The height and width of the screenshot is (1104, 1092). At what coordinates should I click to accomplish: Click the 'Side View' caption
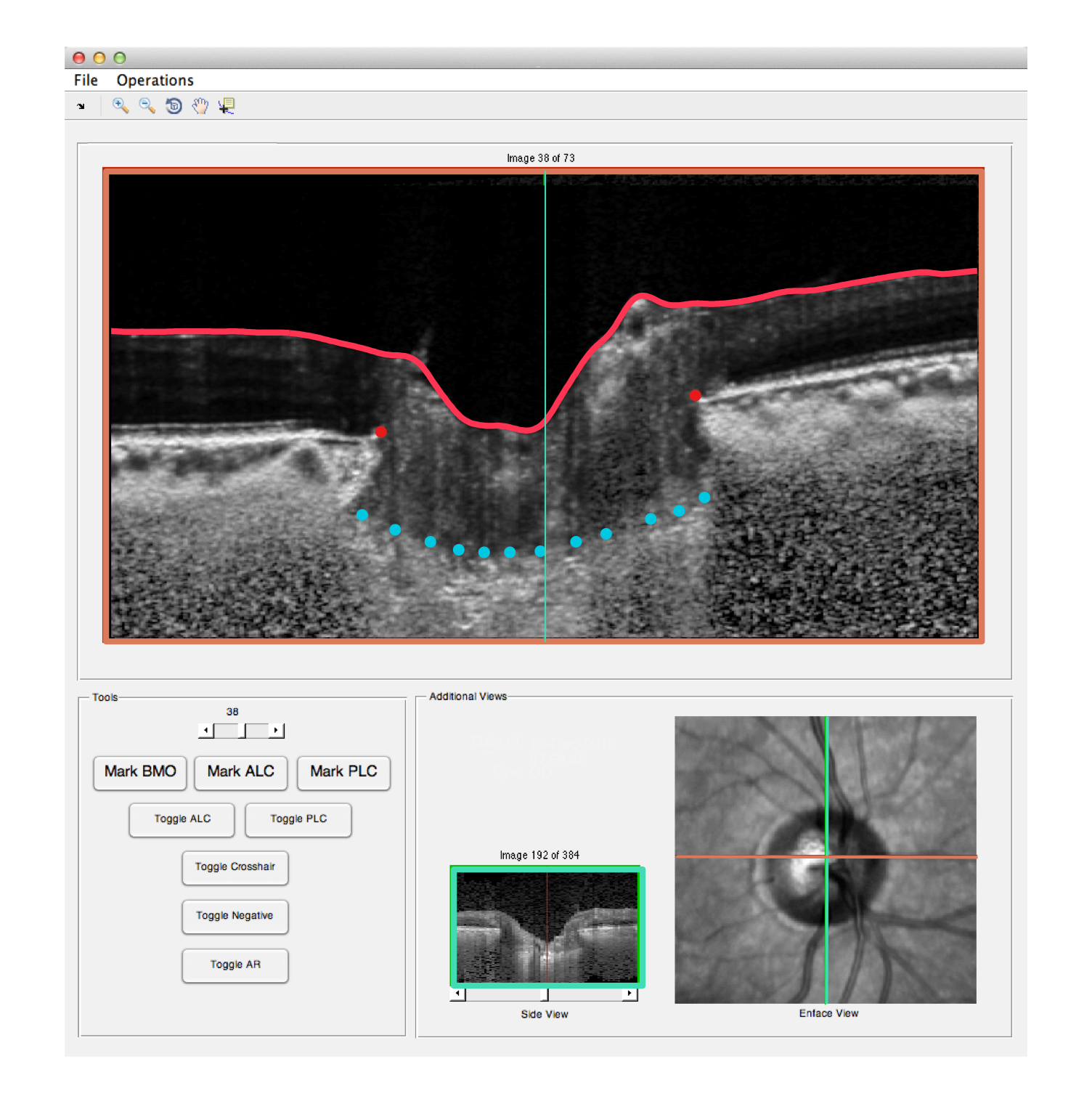coord(545,1014)
